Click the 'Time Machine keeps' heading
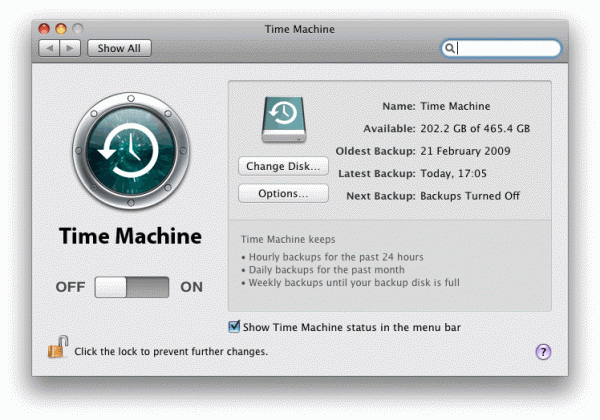The image size is (600, 420). [x=288, y=239]
